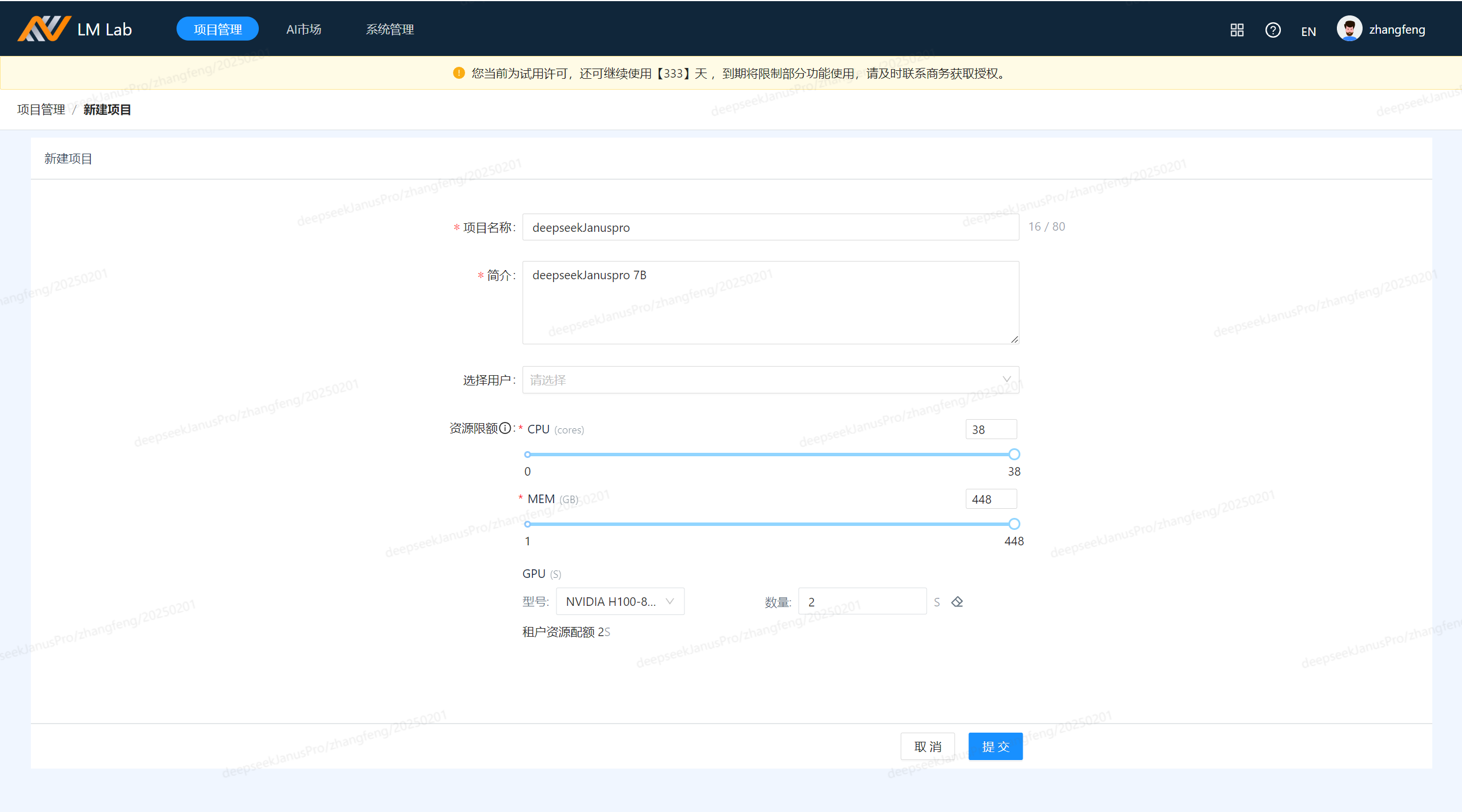Click the trial license warning icon
Viewport: 1462px width, 812px height.
(458, 73)
